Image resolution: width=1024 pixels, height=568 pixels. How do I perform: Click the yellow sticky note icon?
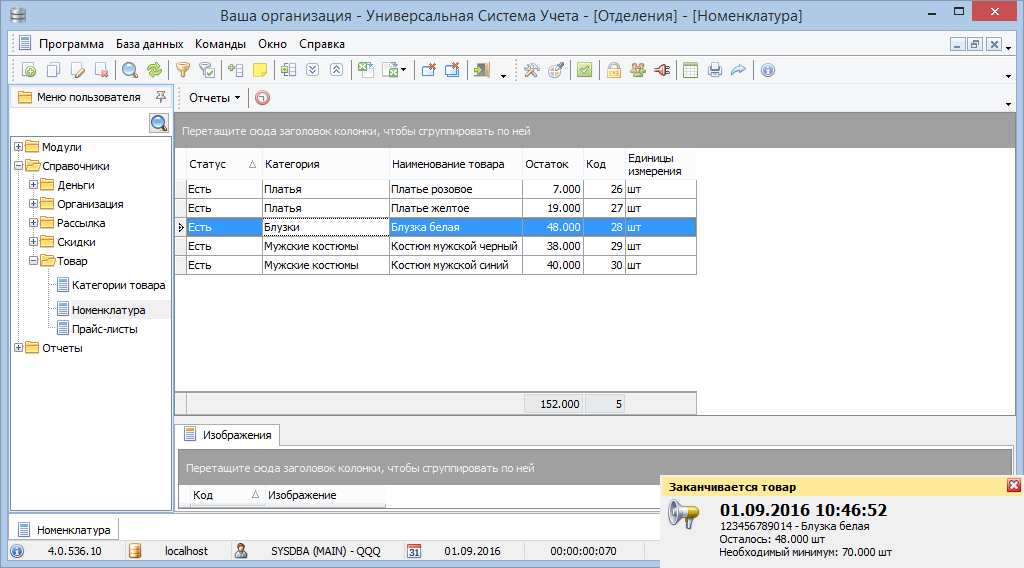(259, 70)
